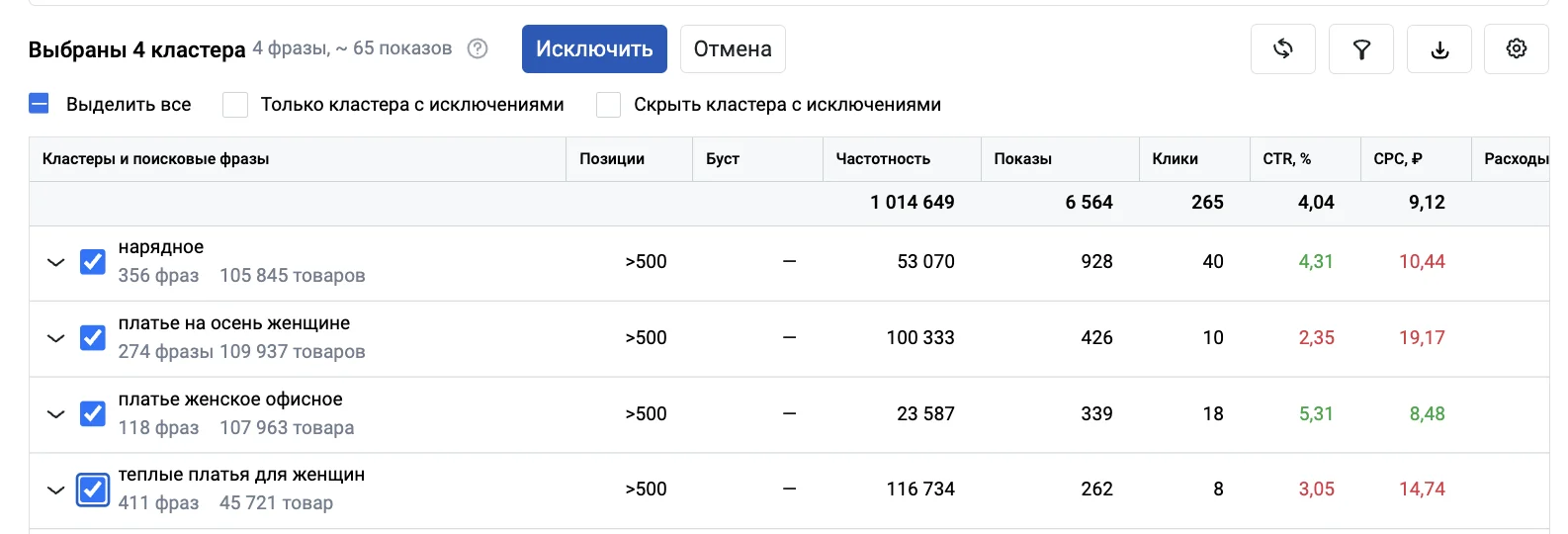Viewport: 1568px width, 534px height.
Task: Expand the нарядное cluster row
Action: tap(56, 262)
